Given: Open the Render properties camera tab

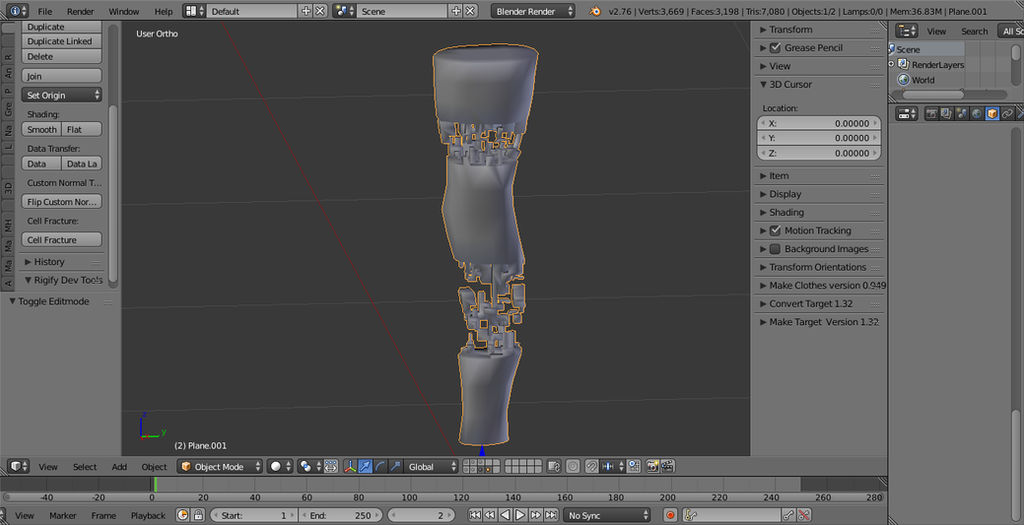Looking at the screenshot, I should pyautogui.click(x=931, y=114).
